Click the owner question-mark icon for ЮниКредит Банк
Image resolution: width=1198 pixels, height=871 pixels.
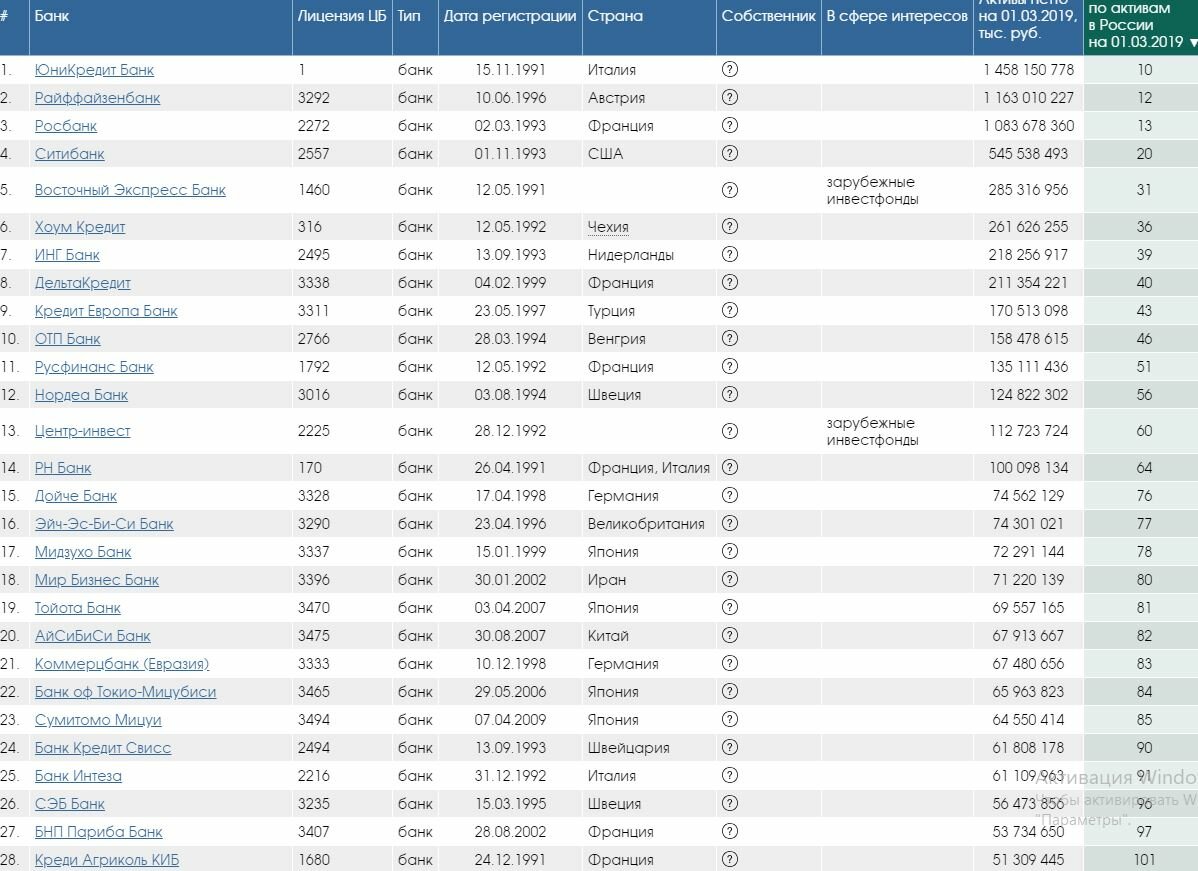[730, 70]
